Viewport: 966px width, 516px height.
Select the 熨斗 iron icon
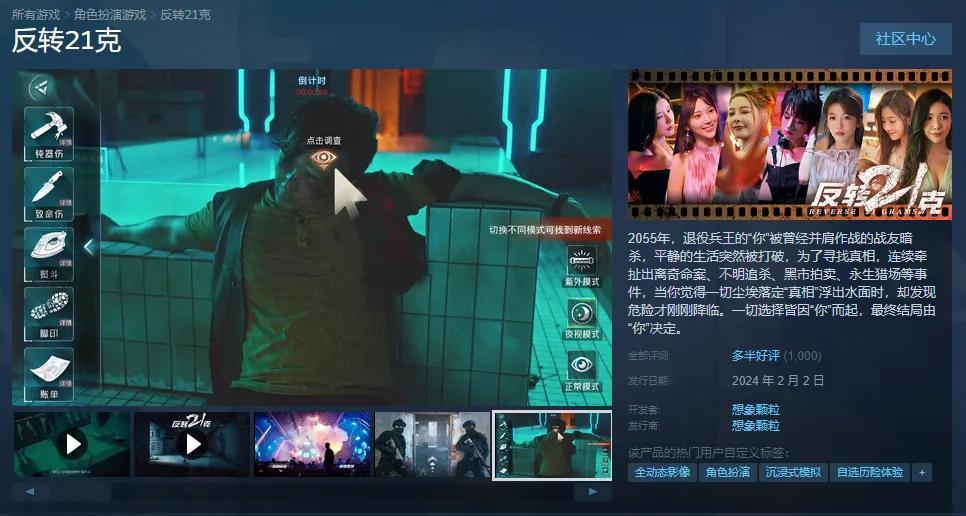coord(49,254)
